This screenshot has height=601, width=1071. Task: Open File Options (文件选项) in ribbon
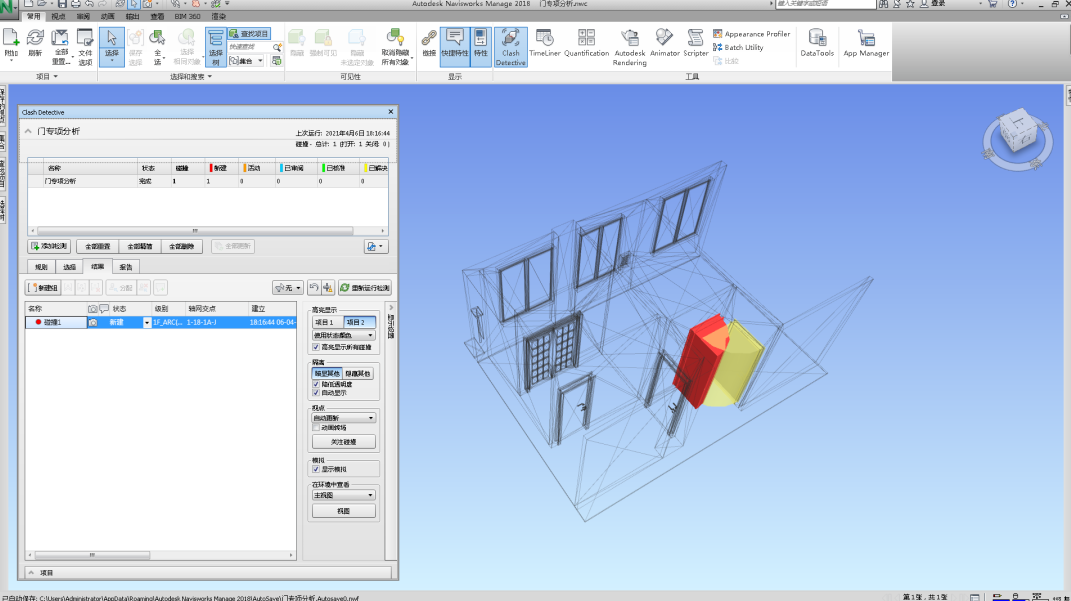85,46
